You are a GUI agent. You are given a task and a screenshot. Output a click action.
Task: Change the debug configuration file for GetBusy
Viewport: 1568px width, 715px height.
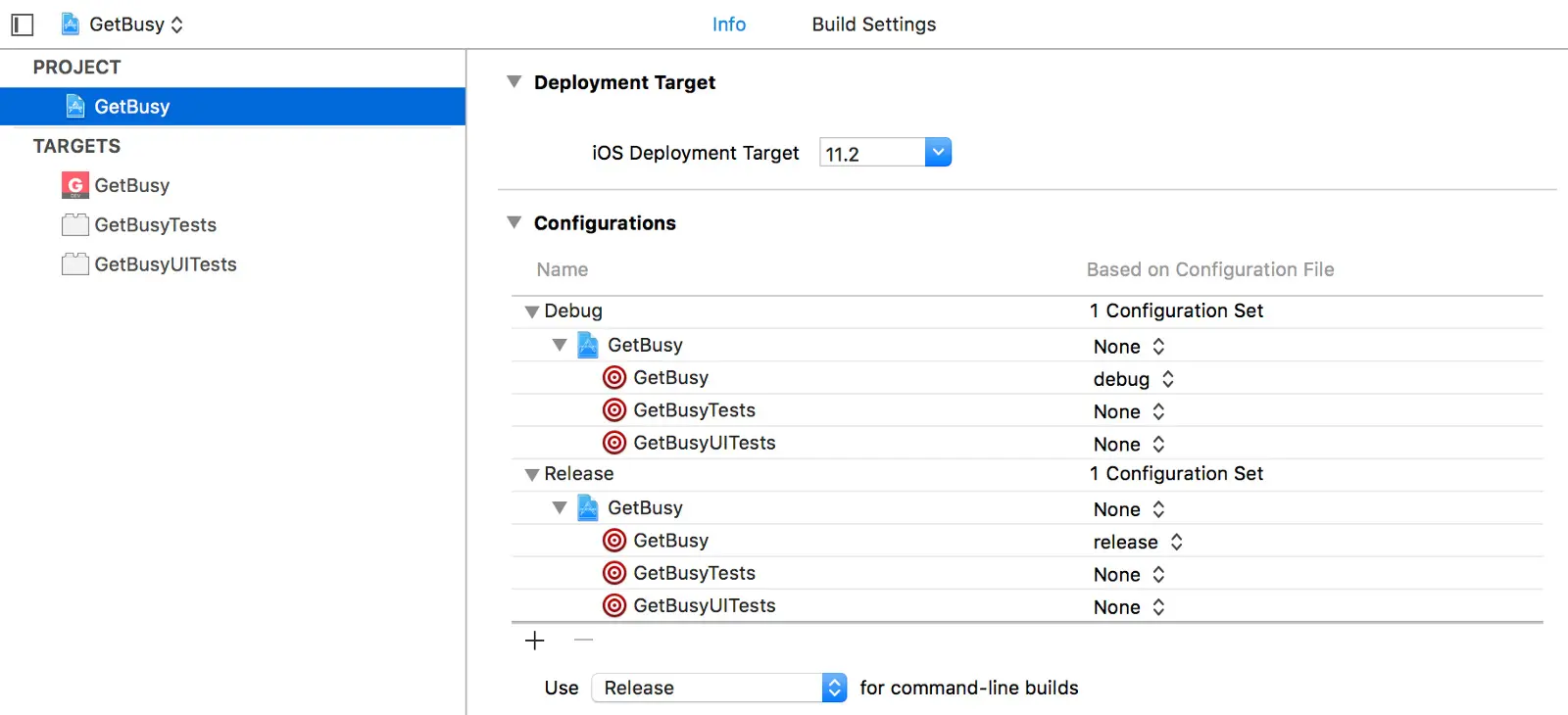click(x=1134, y=379)
